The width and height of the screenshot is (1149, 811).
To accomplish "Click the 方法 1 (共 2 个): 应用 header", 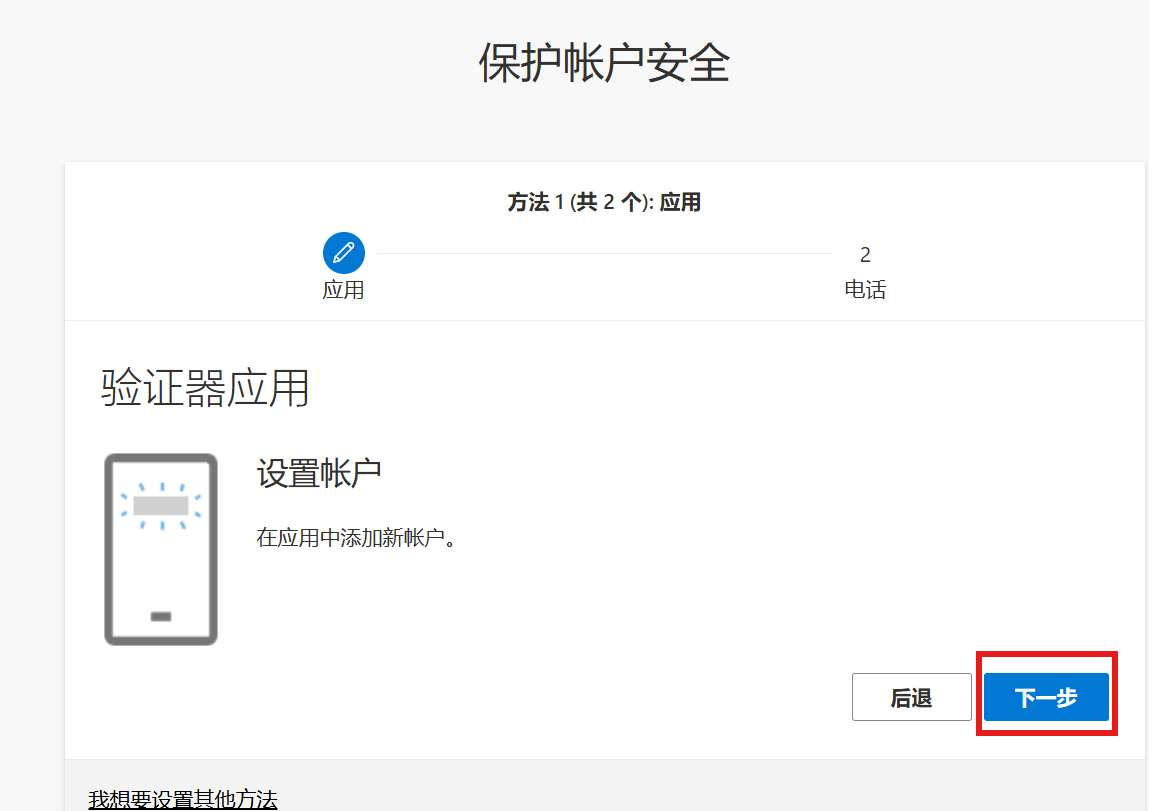I will click(x=605, y=201).
